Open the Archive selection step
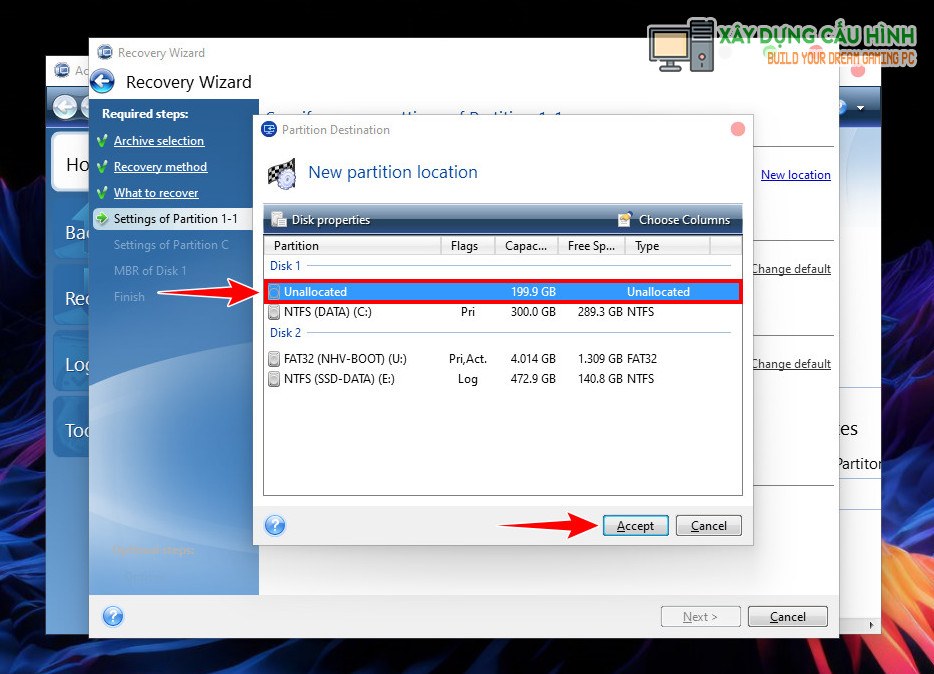 [x=158, y=141]
